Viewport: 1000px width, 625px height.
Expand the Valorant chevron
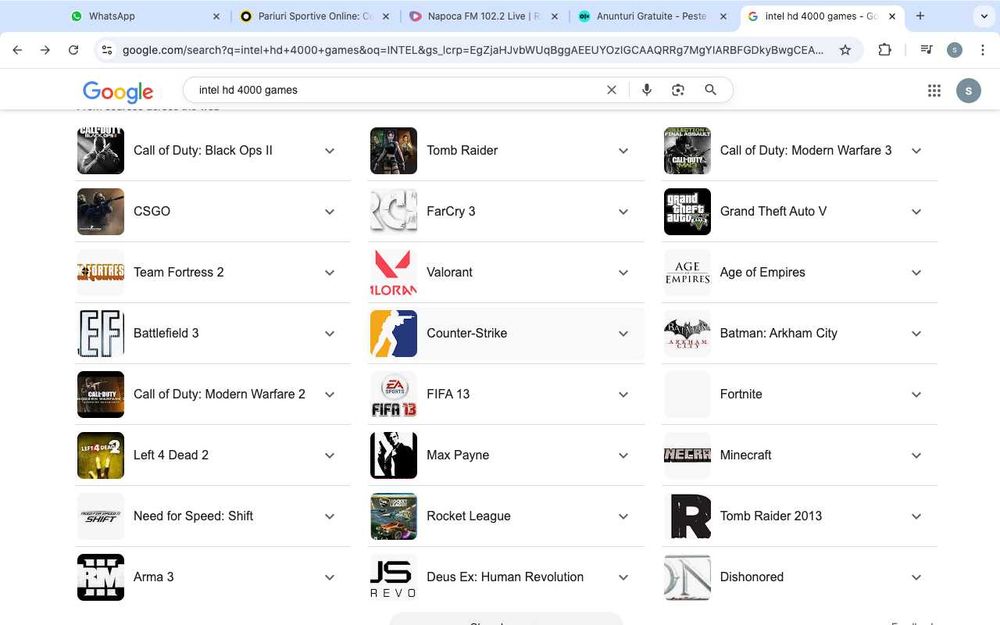623,273
